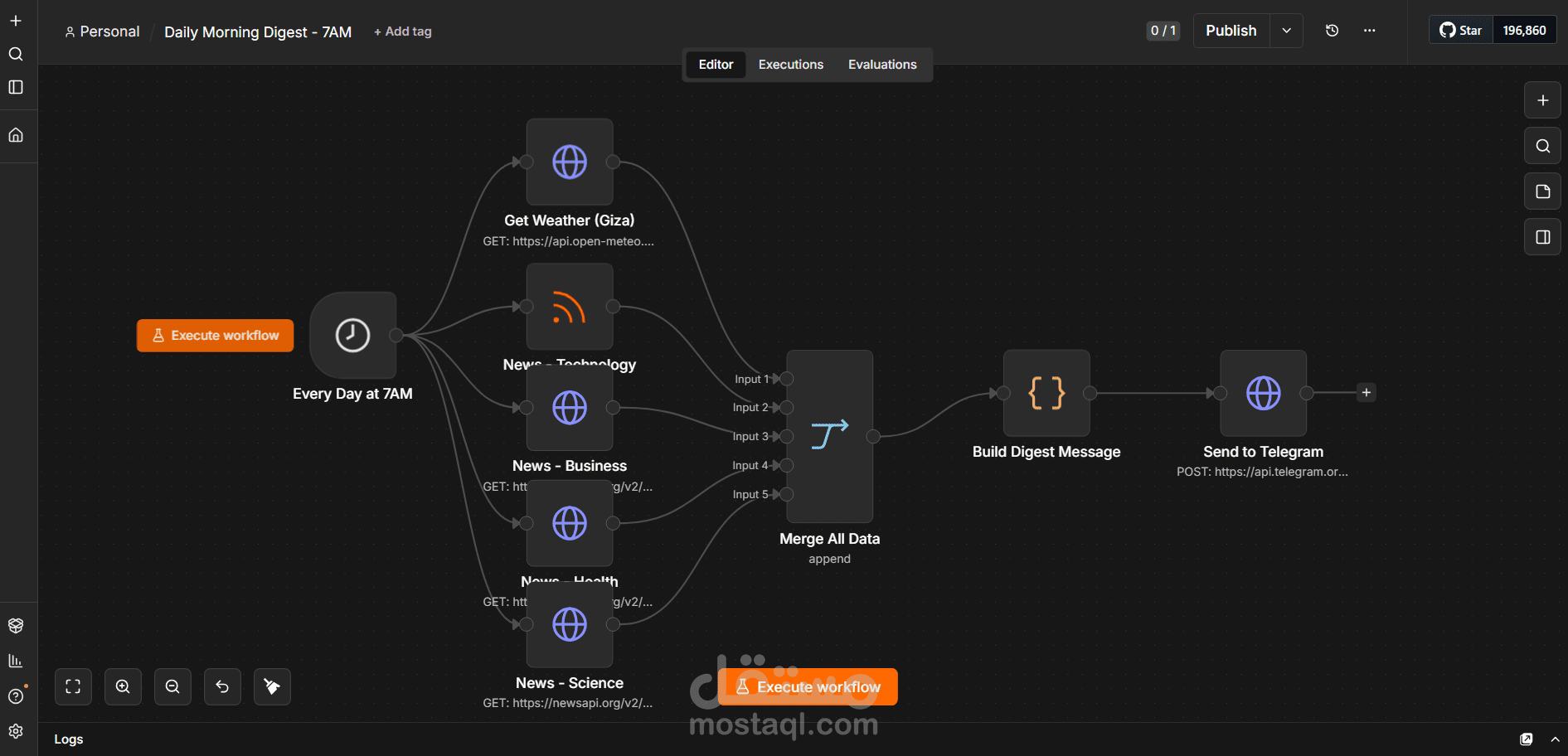
Task: Click the Build Digest Message output connector
Action: [x=1090, y=393]
